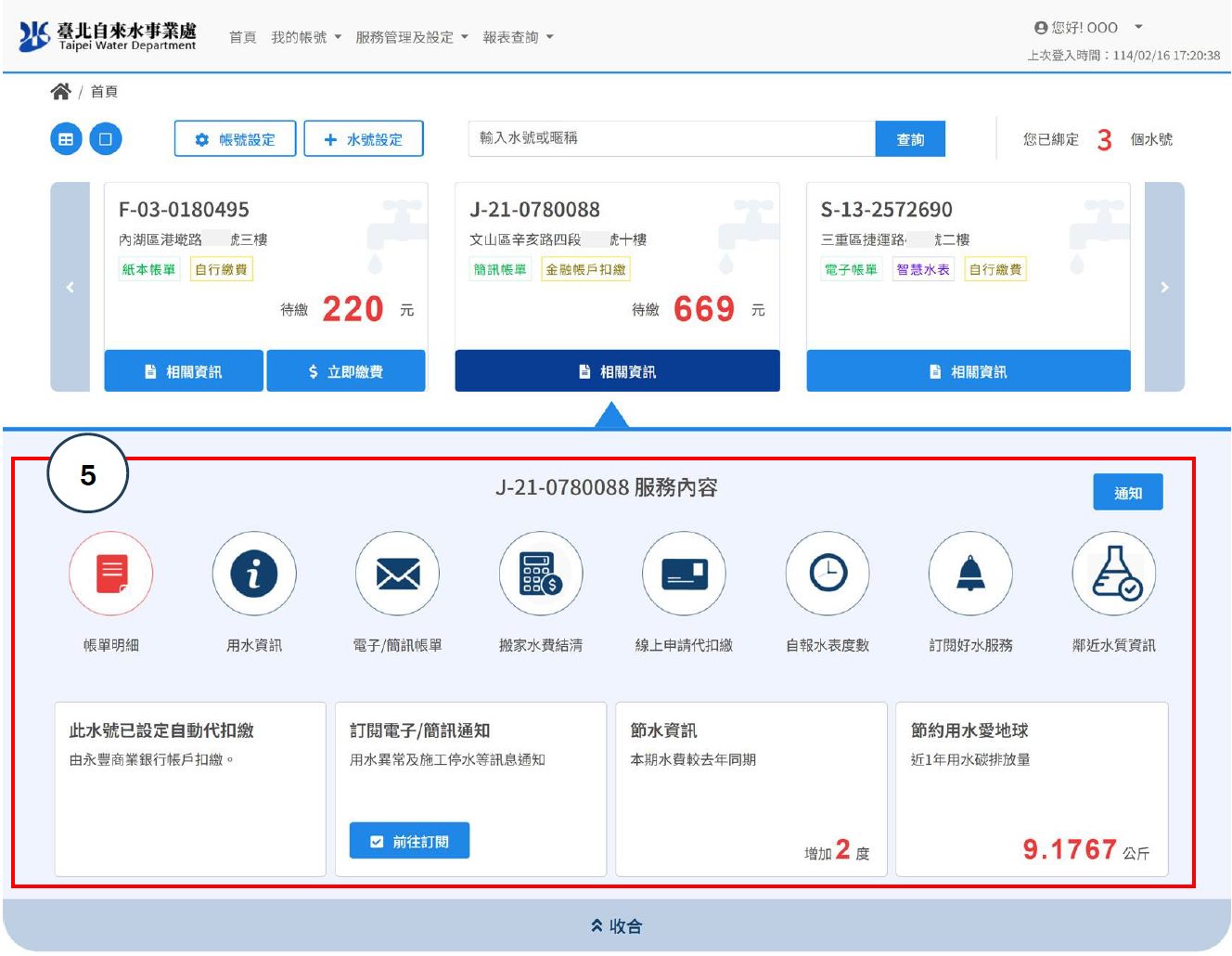Click 立即繳費 pay now button
This screenshot has width=1232, height=956.
click(346, 371)
